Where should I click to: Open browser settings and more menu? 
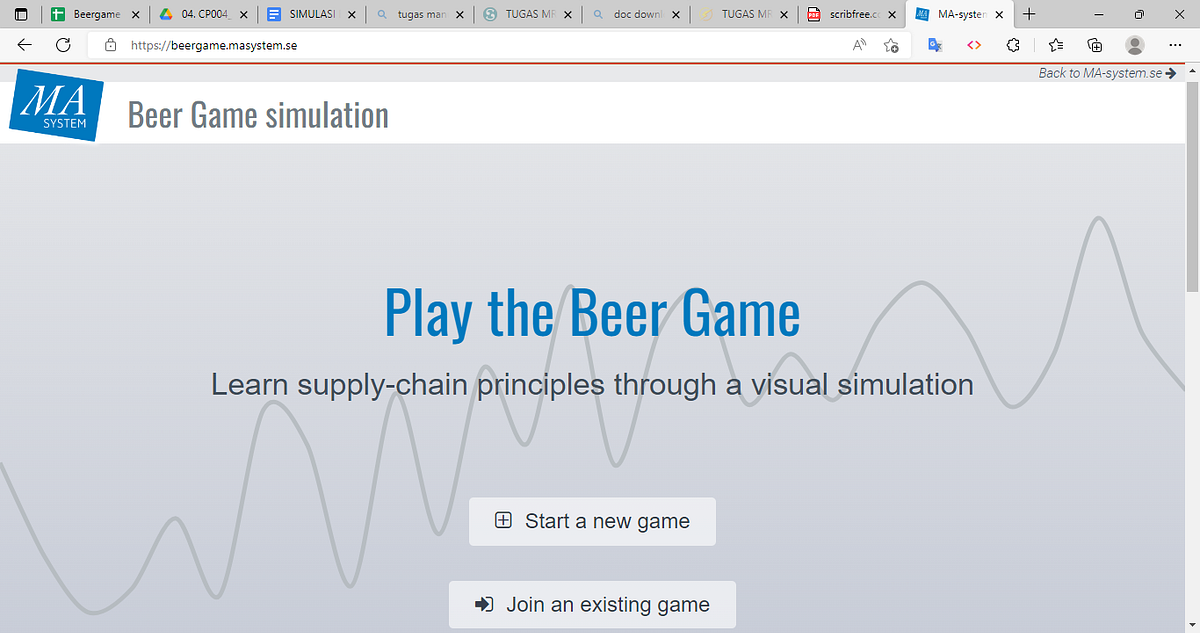pyautogui.click(x=1175, y=45)
